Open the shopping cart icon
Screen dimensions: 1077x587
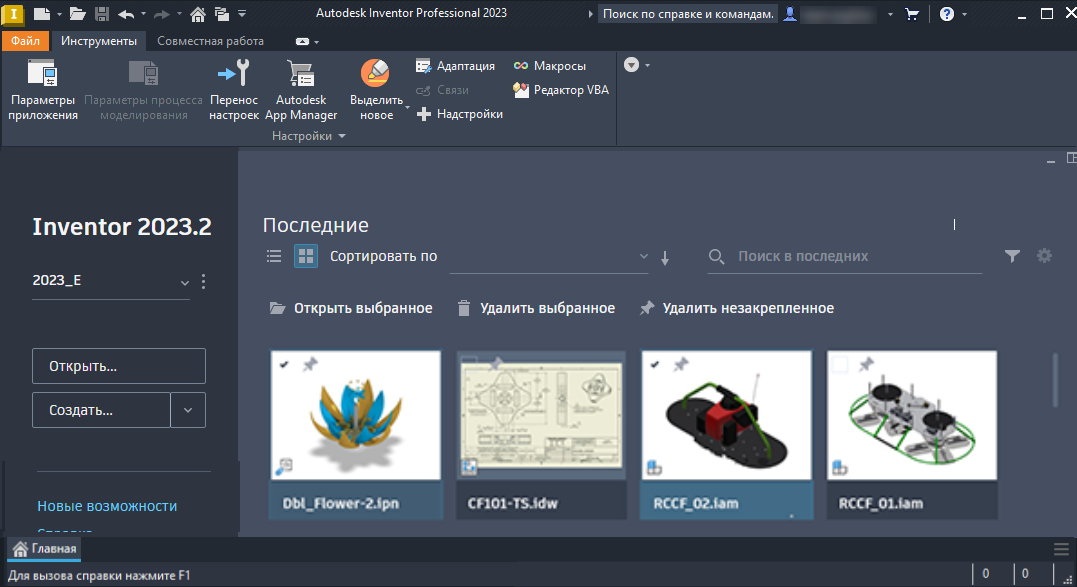912,14
